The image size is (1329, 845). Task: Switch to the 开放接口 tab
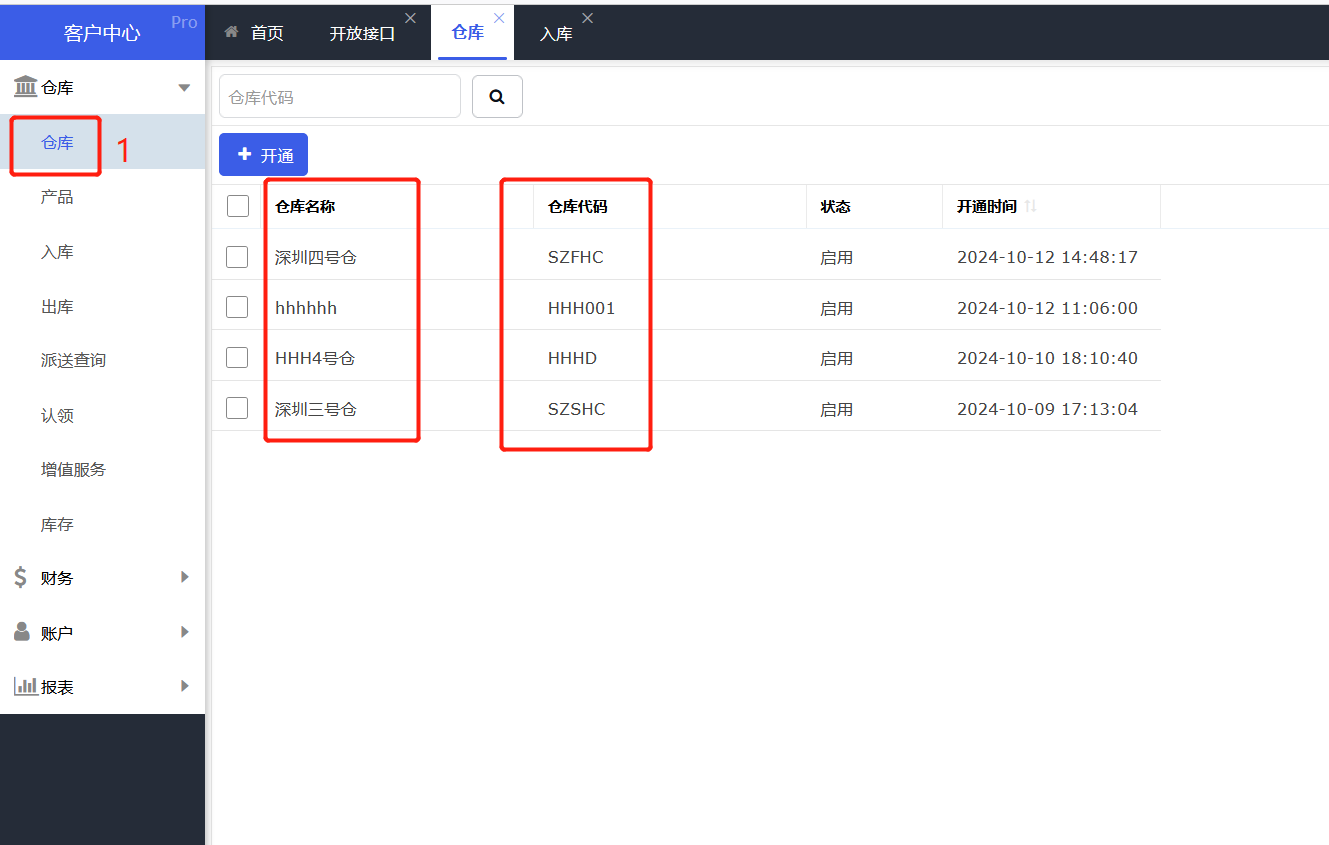pyautogui.click(x=362, y=34)
